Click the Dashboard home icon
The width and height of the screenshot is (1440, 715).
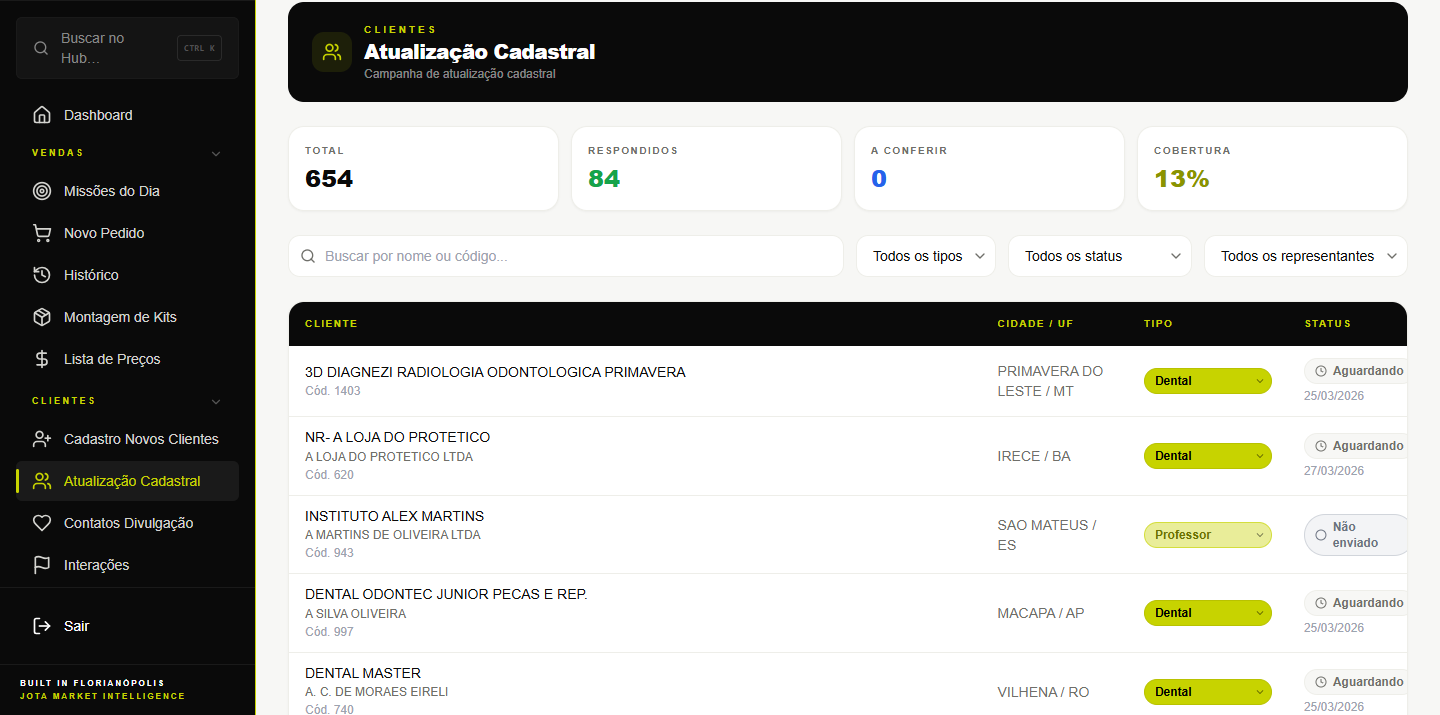[x=42, y=115]
